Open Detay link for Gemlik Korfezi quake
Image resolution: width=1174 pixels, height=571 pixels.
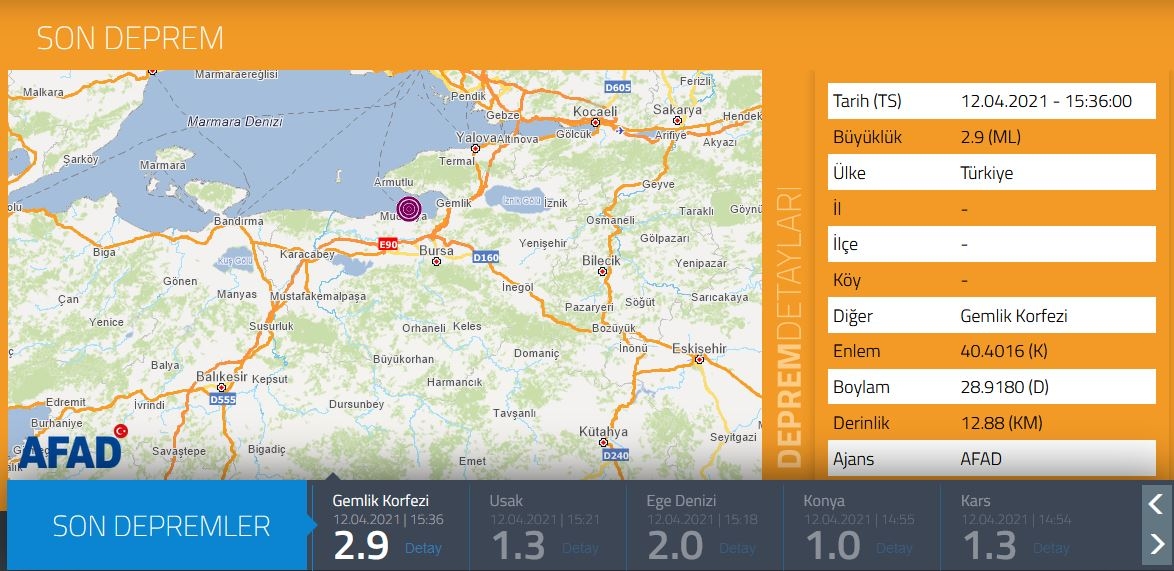tap(423, 548)
